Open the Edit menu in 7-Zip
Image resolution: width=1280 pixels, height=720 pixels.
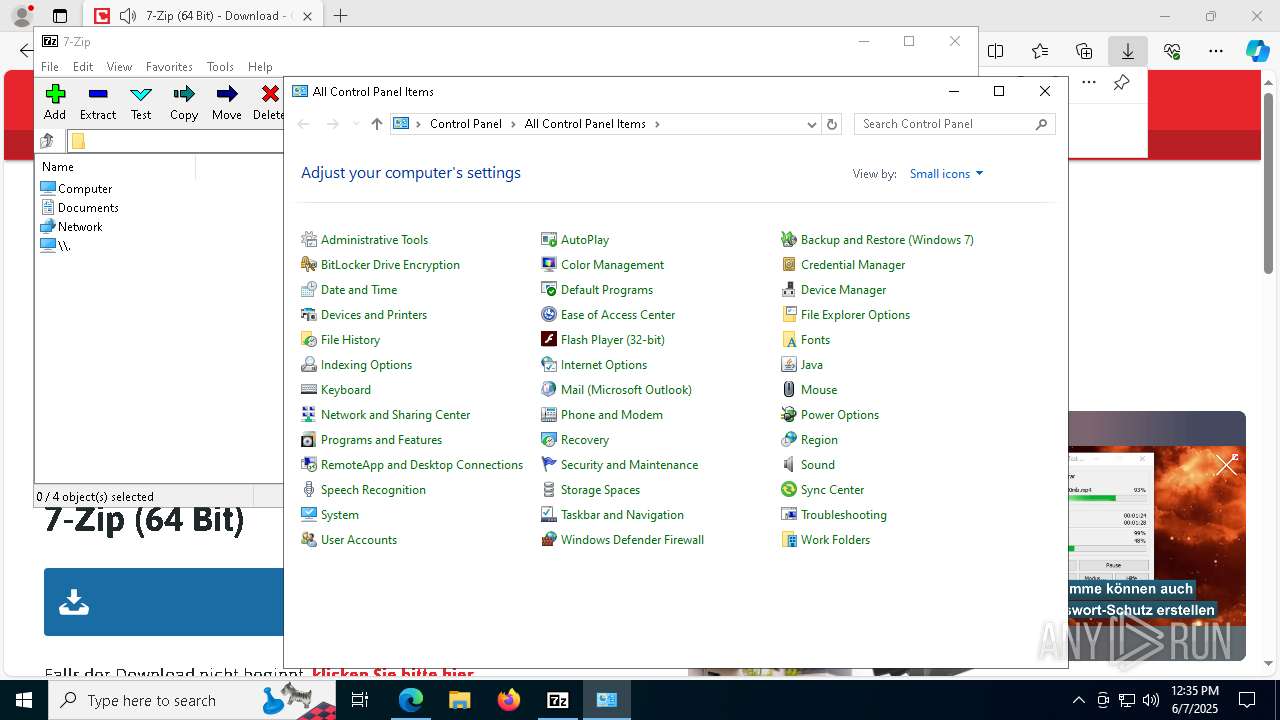[83, 67]
